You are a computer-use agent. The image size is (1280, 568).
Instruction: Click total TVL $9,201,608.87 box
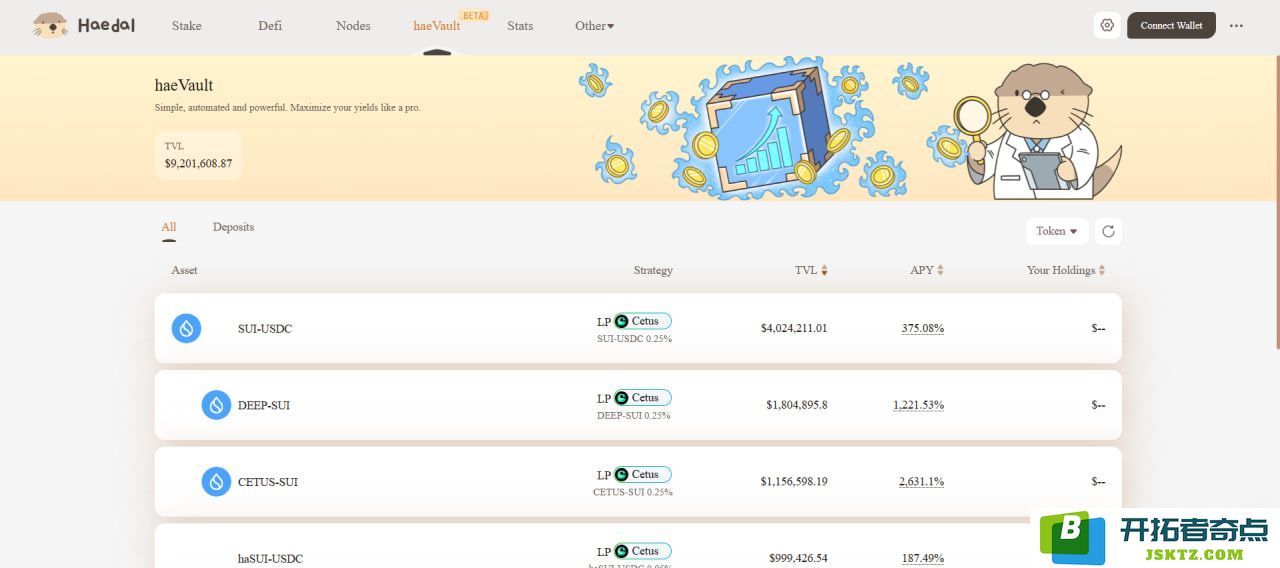(198, 155)
